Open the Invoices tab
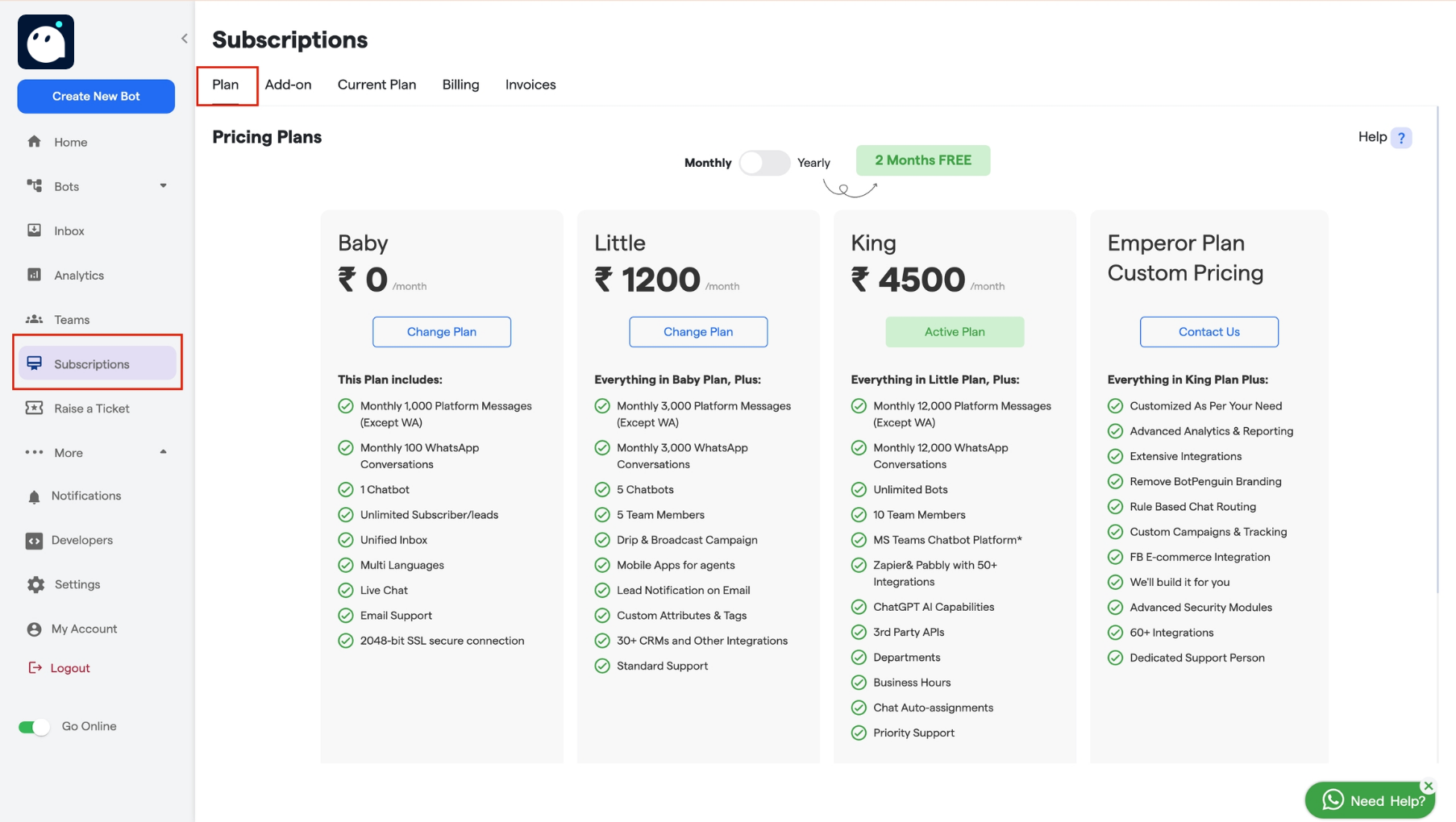This screenshot has height=822, width=1456. coord(530,84)
